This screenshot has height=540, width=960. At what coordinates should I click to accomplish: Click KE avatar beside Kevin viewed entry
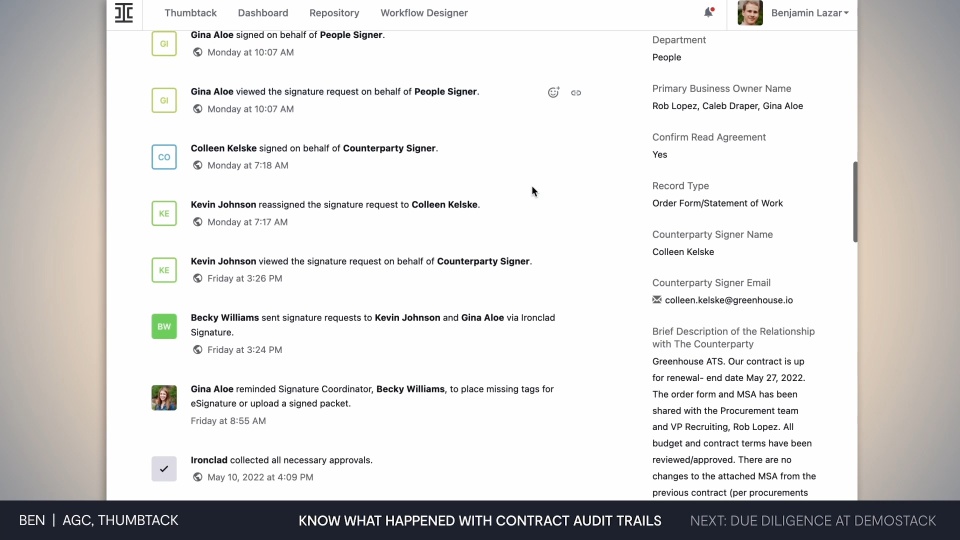(164, 270)
